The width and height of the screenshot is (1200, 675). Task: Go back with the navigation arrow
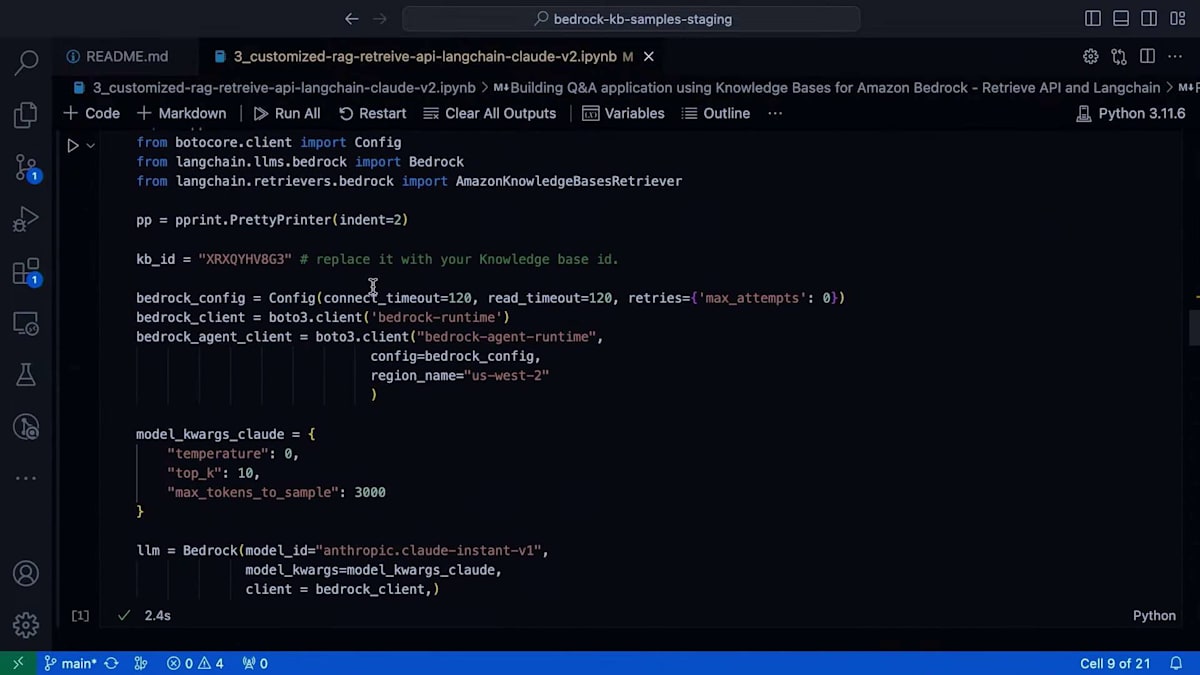pos(351,18)
